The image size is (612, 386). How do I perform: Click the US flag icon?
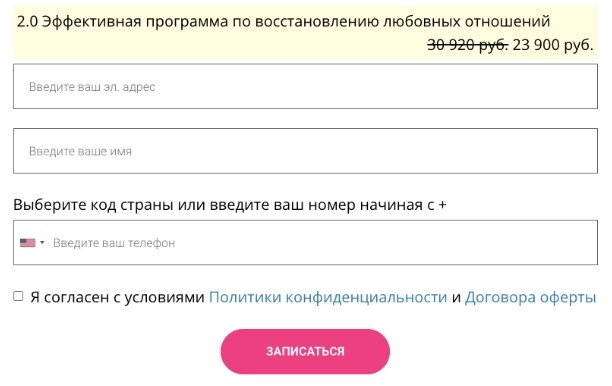point(28,243)
